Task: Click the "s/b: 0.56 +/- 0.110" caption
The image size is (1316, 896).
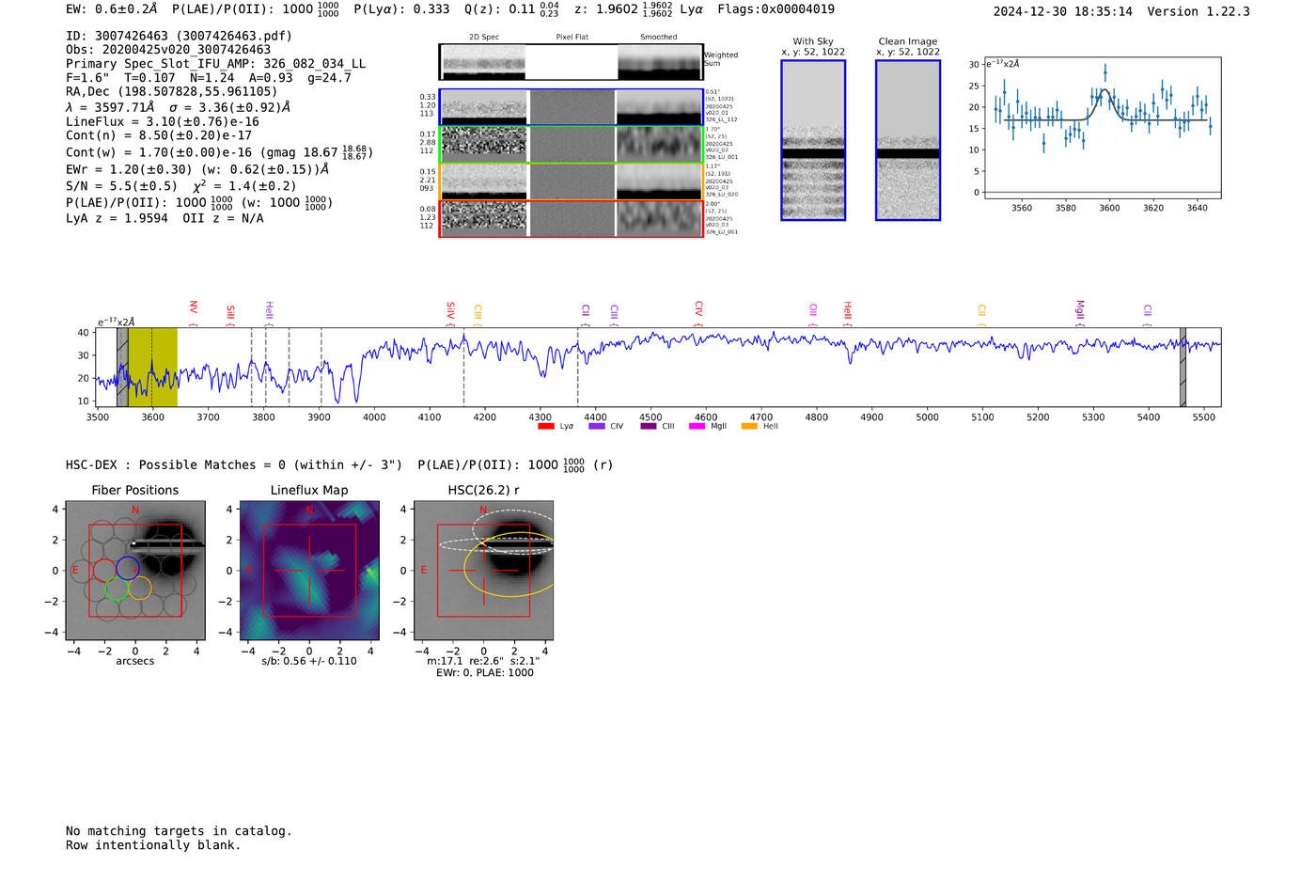Action: [x=309, y=661]
